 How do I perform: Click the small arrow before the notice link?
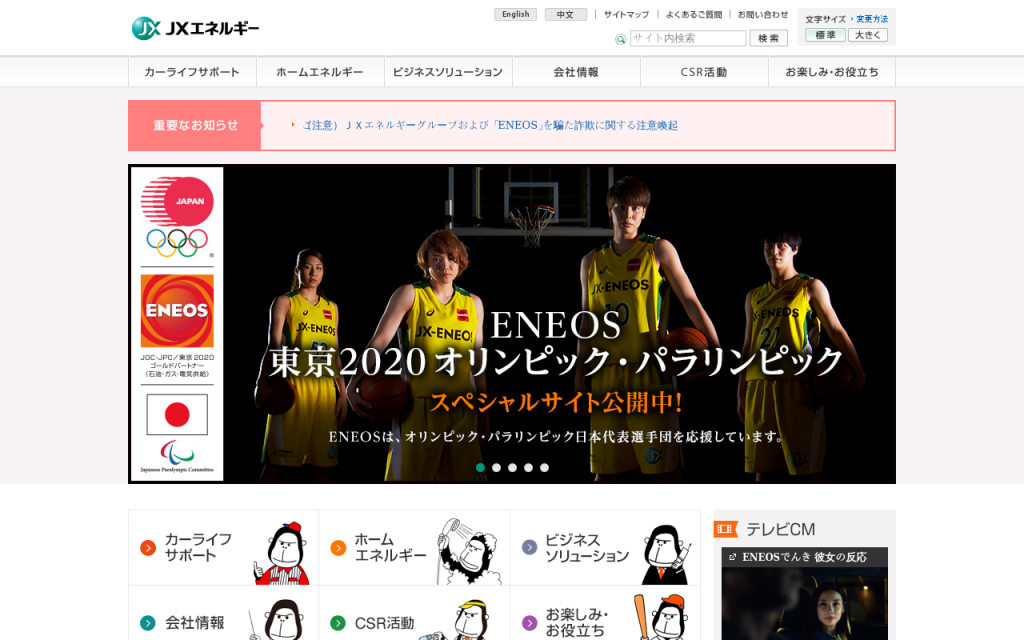coord(293,124)
